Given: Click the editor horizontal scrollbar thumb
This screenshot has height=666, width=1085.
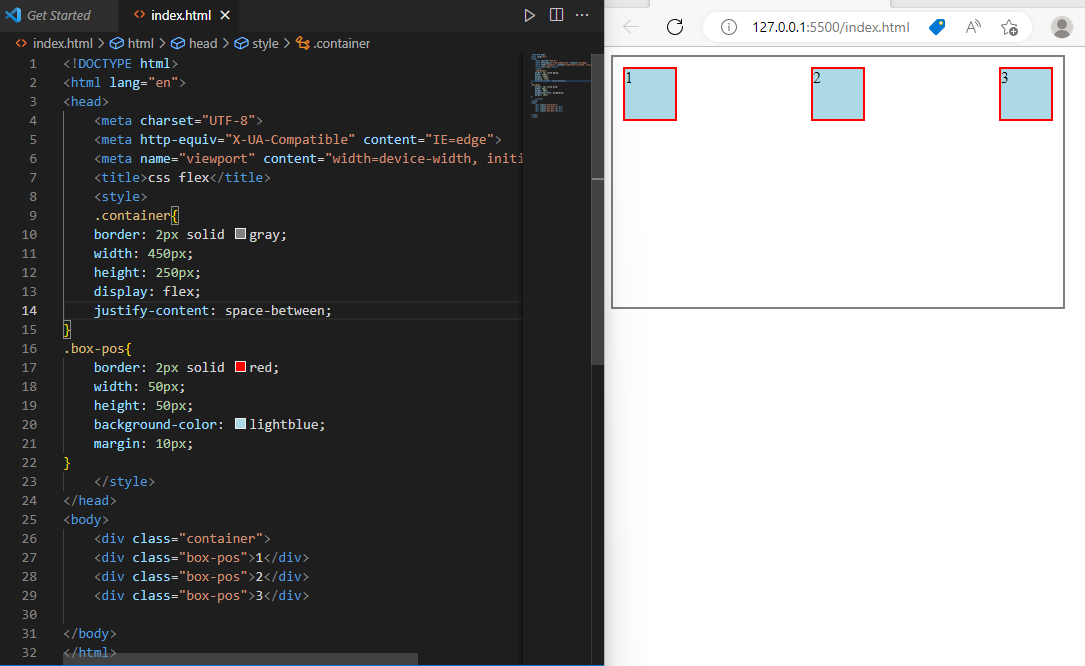Looking at the screenshot, I should point(240,658).
